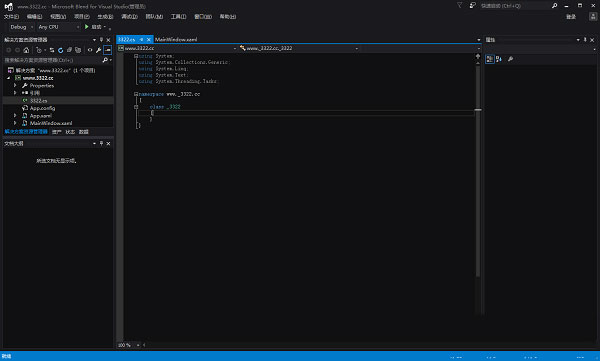Screen dimensions: 600x361
Task: Toggle pin on the Properties panel
Action: pos(585,40)
